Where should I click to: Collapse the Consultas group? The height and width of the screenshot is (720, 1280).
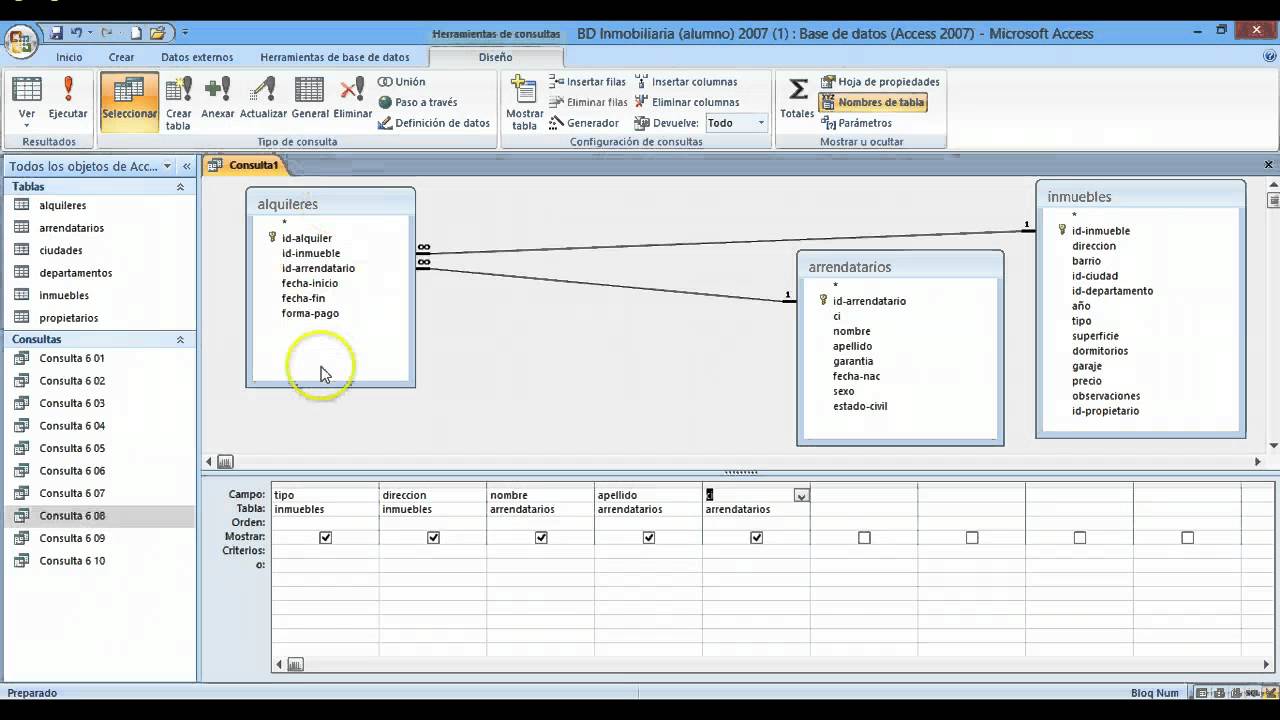(180, 340)
